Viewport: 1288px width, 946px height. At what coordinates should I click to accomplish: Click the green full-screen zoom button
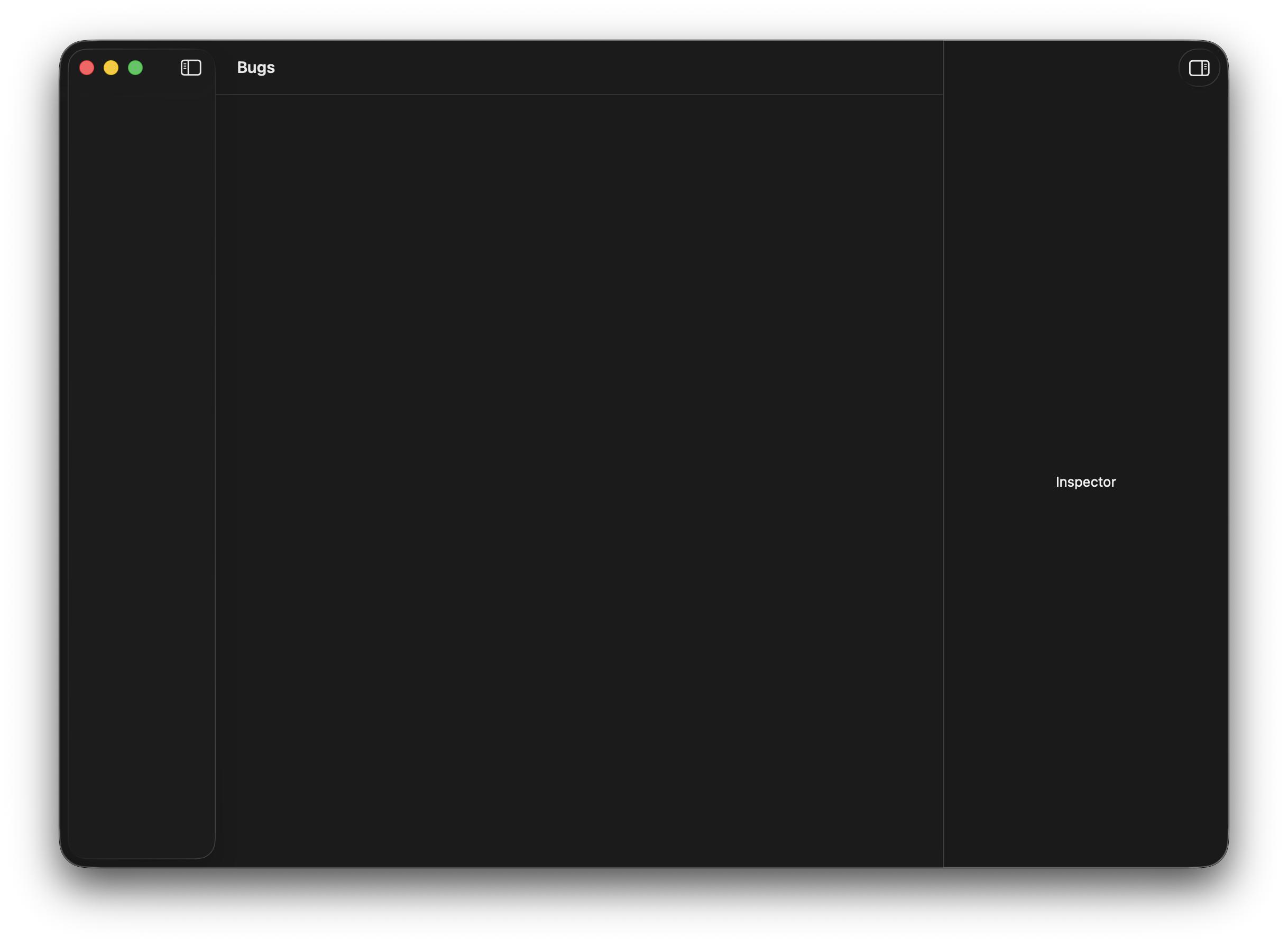pos(135,68)
